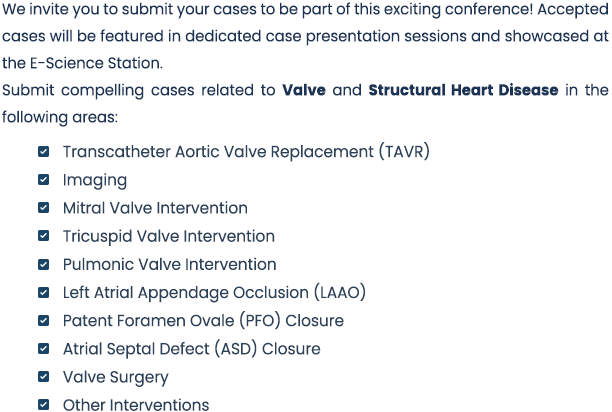Toggle the Tricuspid Valve Intervention checkbox
The height and width of the screenshot is (412, 612).
pos(43,236)
